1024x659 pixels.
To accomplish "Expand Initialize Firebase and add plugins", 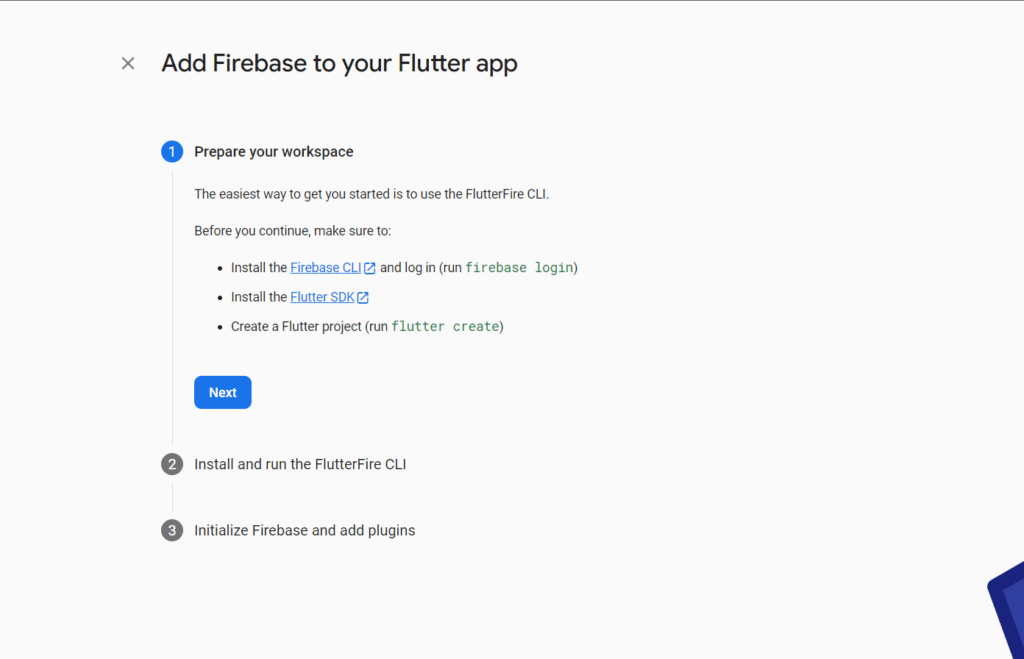I will (x=304, y=530).
